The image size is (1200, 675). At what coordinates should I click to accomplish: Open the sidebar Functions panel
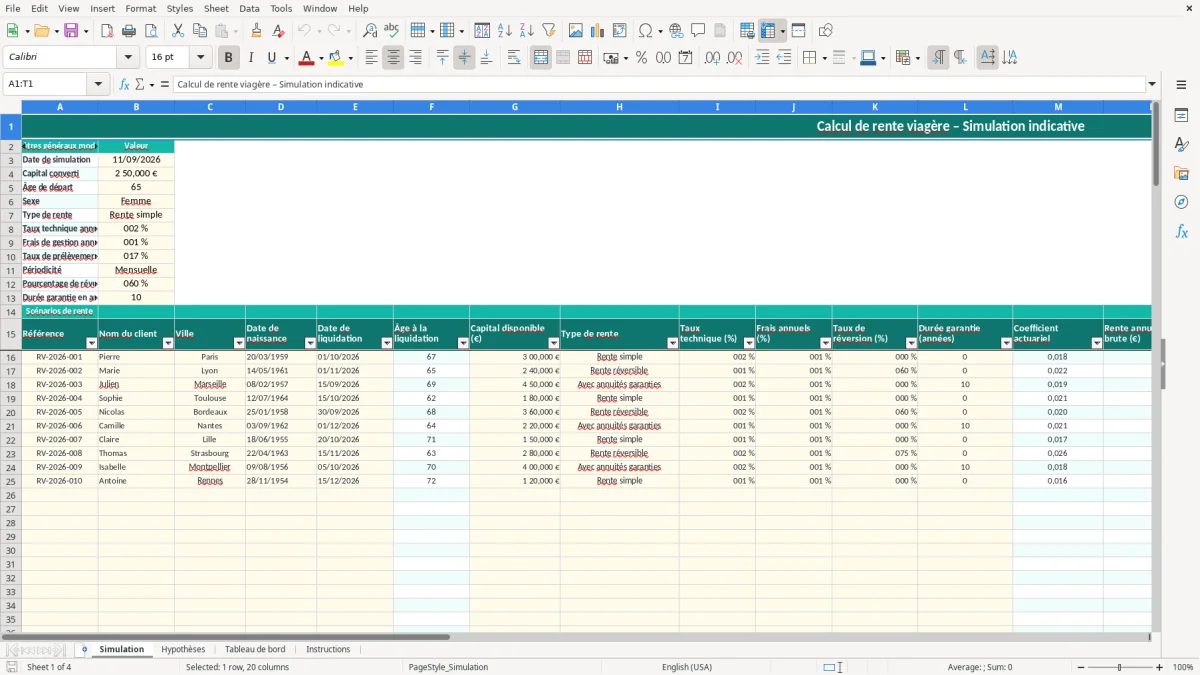[x=1181, y=231]
